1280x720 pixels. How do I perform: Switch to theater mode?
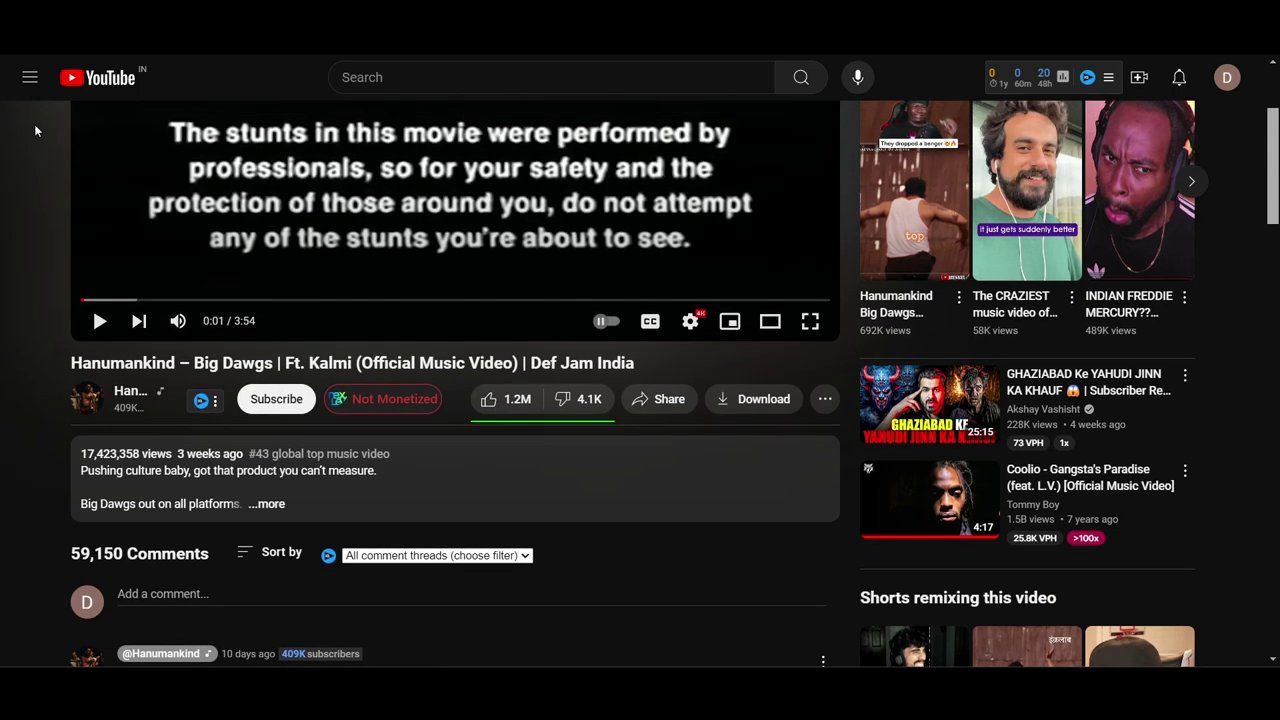coord(770,321)
